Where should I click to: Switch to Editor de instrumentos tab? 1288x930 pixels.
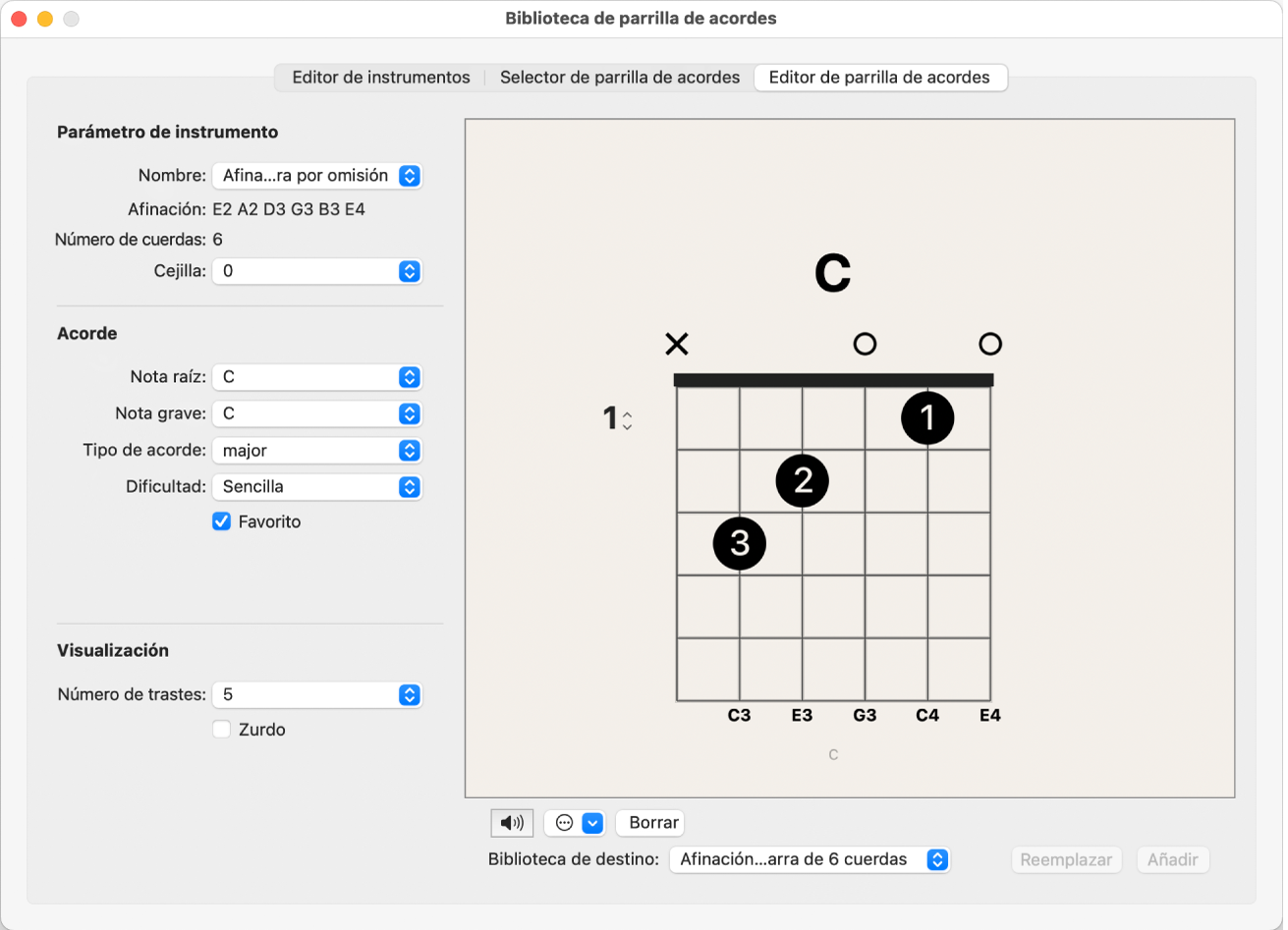[x=381, y=78]
